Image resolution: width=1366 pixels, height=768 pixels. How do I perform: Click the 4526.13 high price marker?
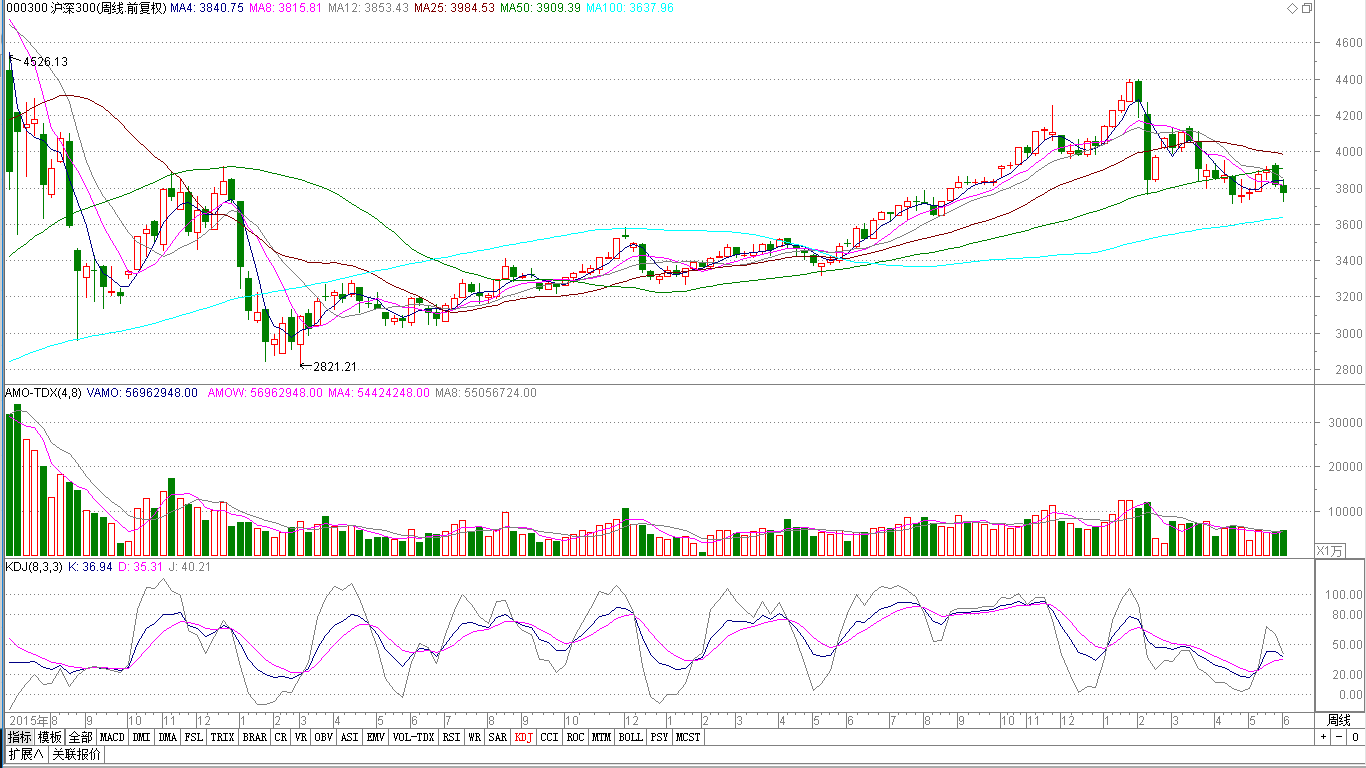[x=45, y=62]
